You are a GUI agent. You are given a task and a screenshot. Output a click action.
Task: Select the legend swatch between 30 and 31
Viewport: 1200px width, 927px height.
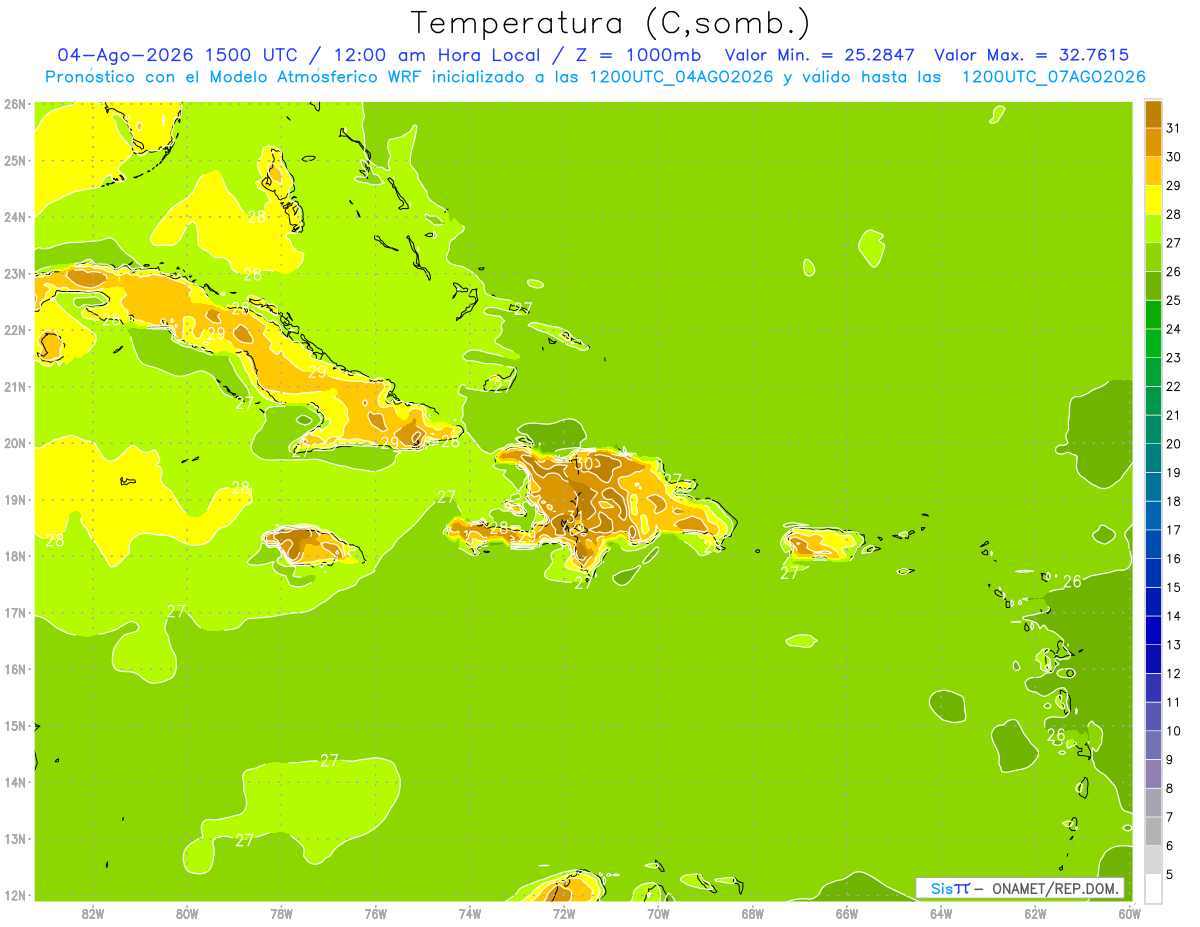tap(1153, 142)
